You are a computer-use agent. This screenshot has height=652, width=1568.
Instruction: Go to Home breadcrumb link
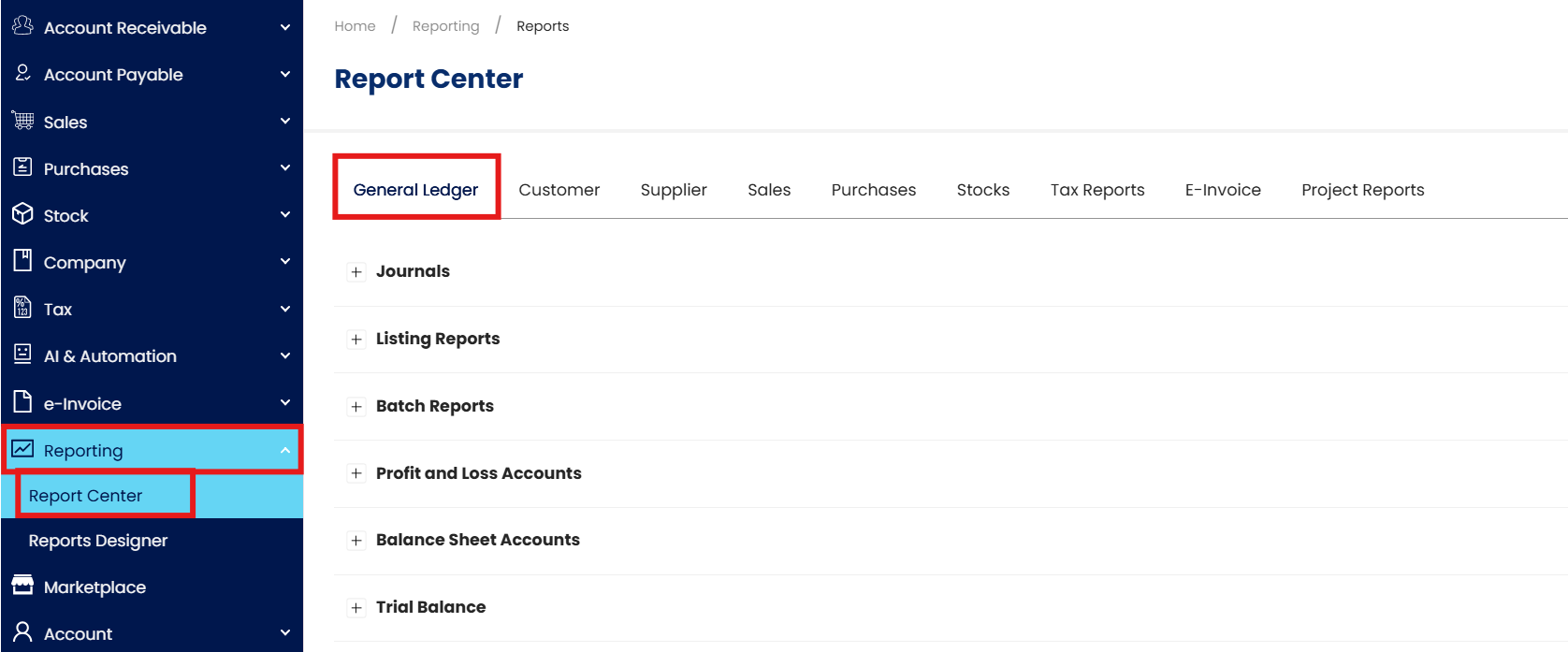(355, 26)
